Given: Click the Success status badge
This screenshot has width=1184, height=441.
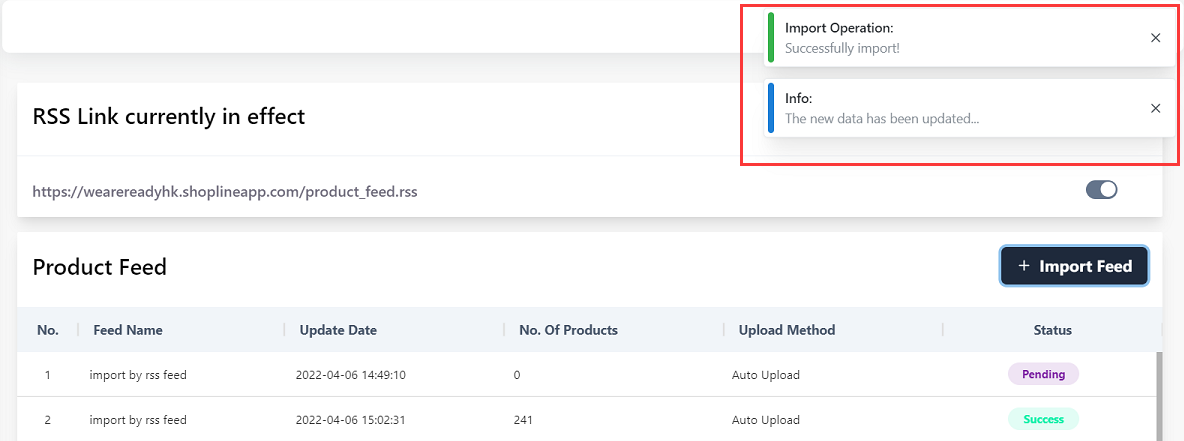Looking at the screenshot, I should (x=1043, y=420).
